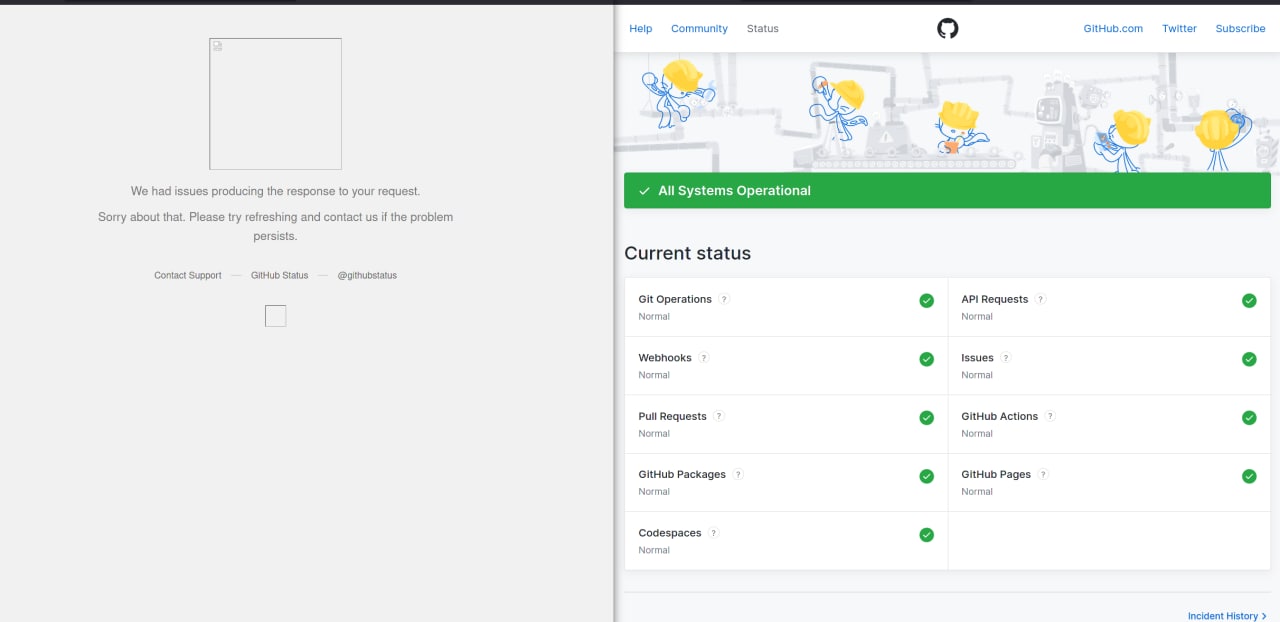Click green check icon for Codespaces
The image size is (1280, 622).
coord(927,535)
